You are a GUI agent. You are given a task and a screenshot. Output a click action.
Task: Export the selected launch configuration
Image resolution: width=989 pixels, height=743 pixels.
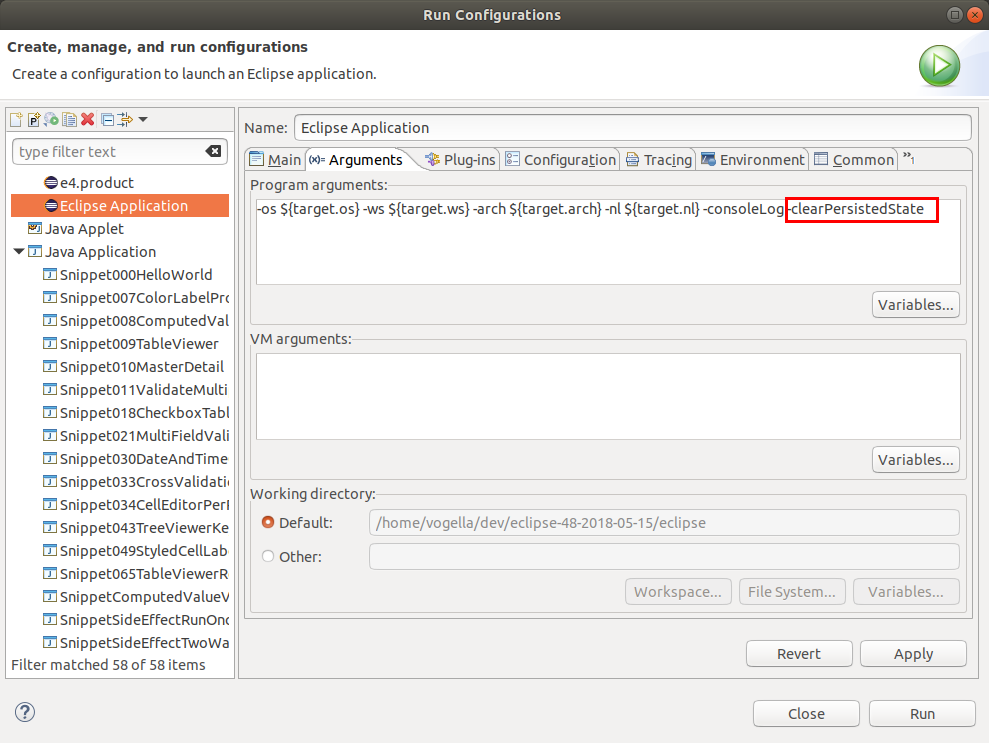tap(52, 119)
